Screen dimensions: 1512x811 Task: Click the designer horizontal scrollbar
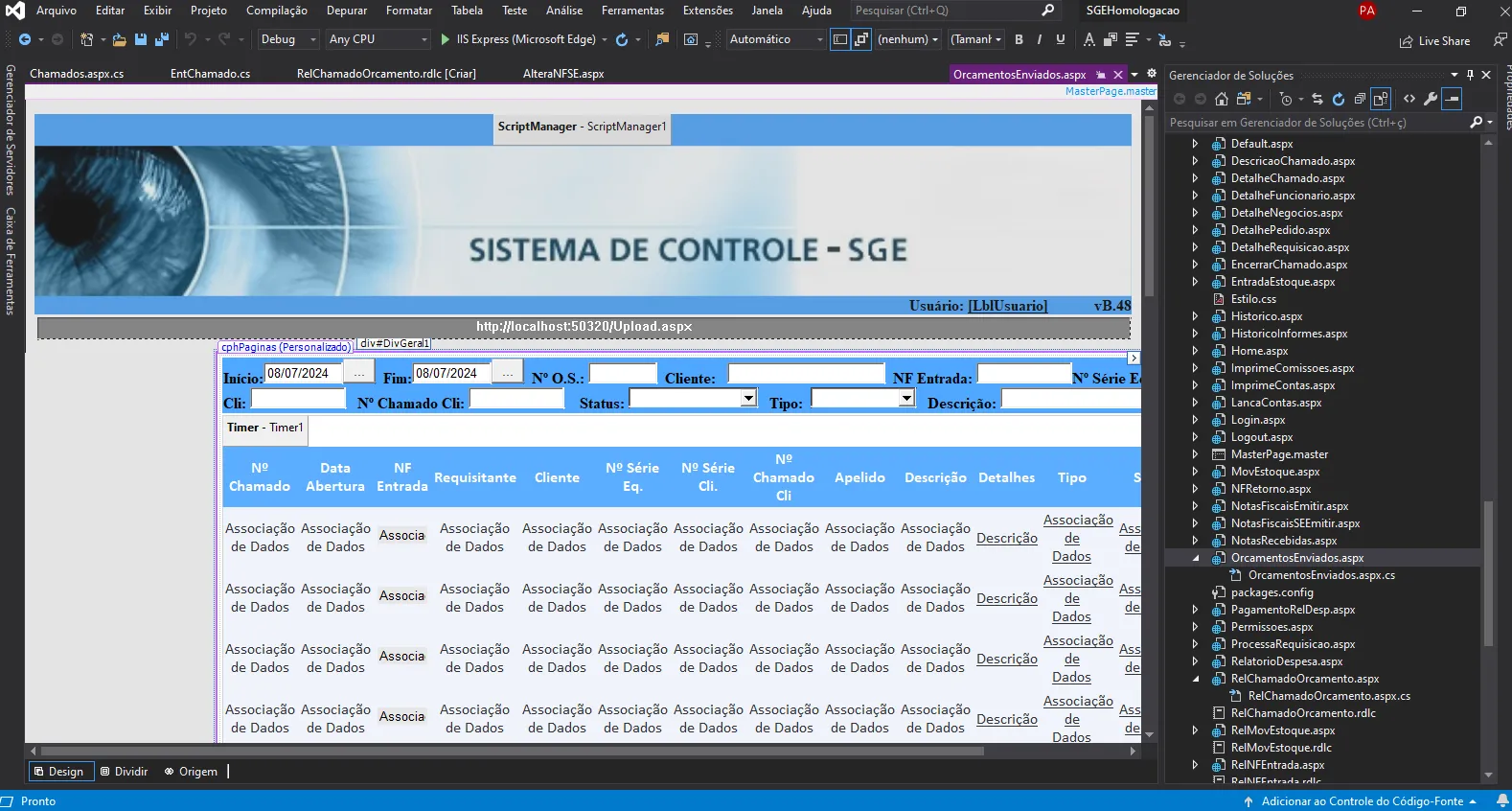tap(513, 751)
